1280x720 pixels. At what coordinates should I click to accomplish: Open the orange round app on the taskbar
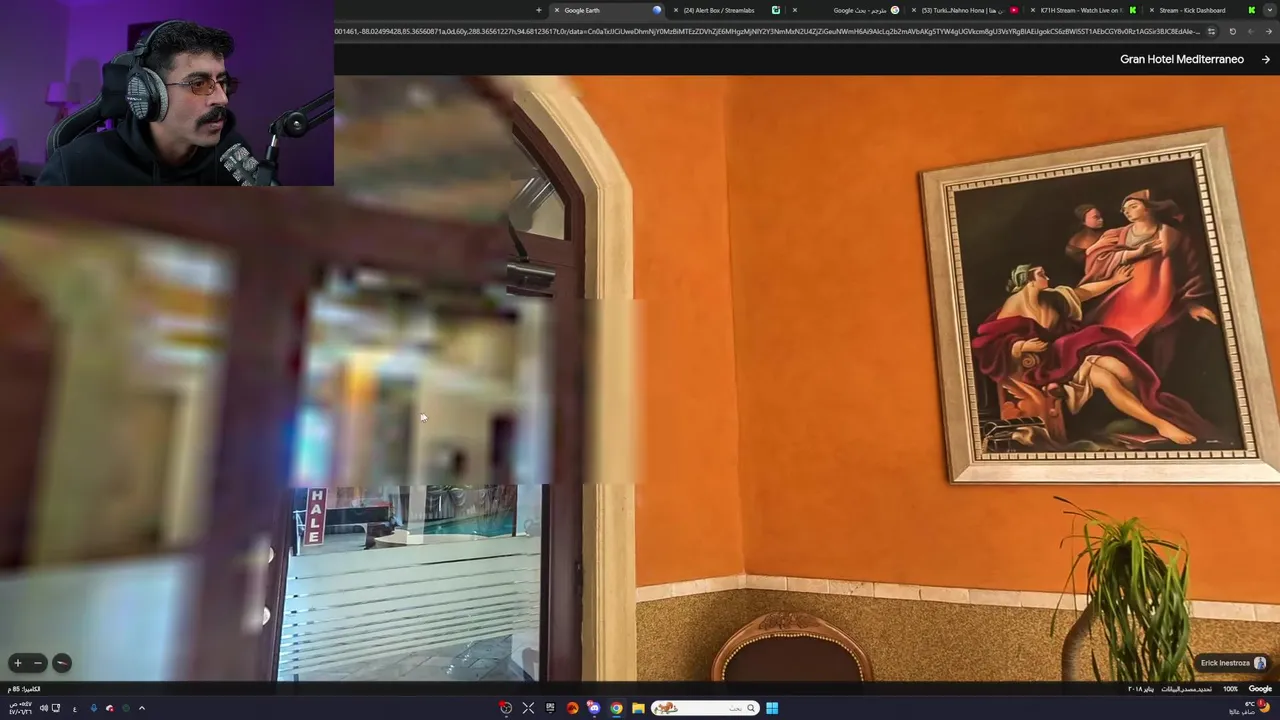tap(572, 708)
